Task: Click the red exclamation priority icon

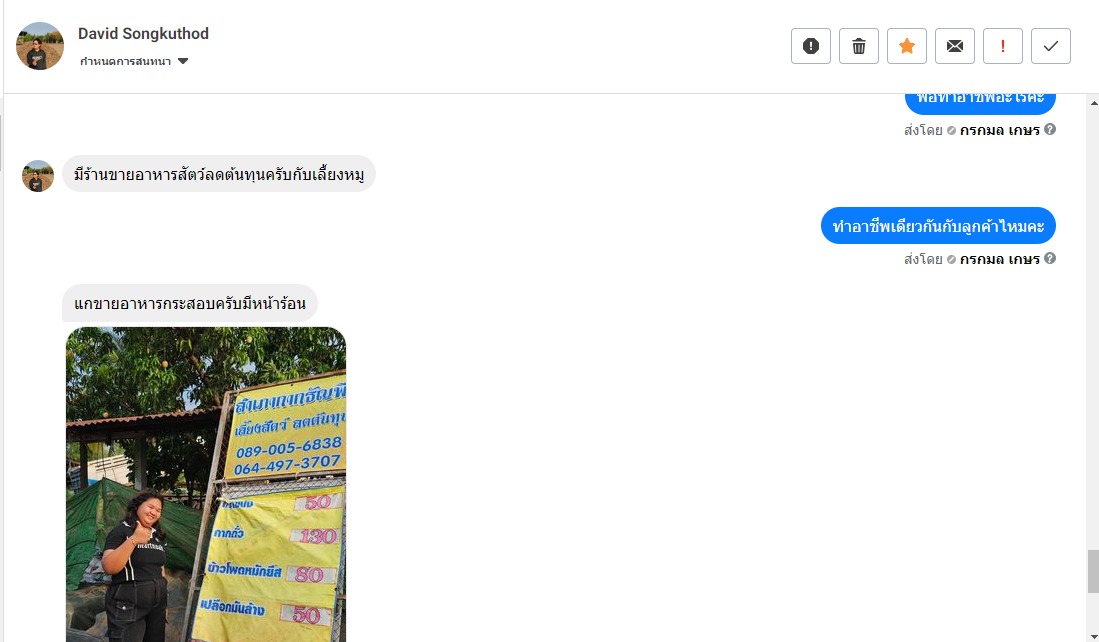Action: [1003, 46]
